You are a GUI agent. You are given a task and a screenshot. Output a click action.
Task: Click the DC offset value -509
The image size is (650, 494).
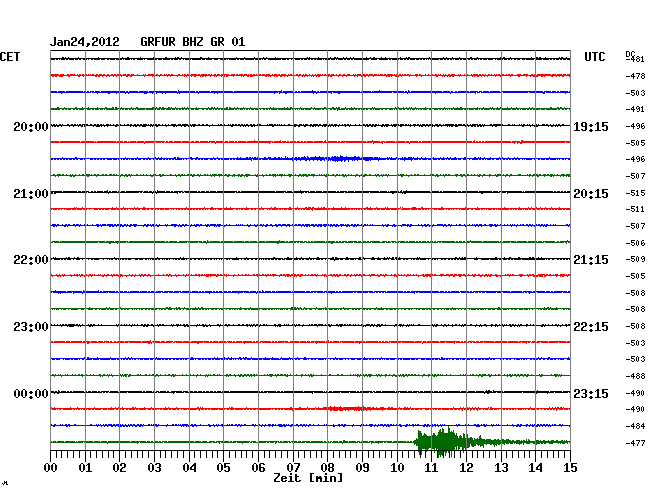tap(635, 259)
